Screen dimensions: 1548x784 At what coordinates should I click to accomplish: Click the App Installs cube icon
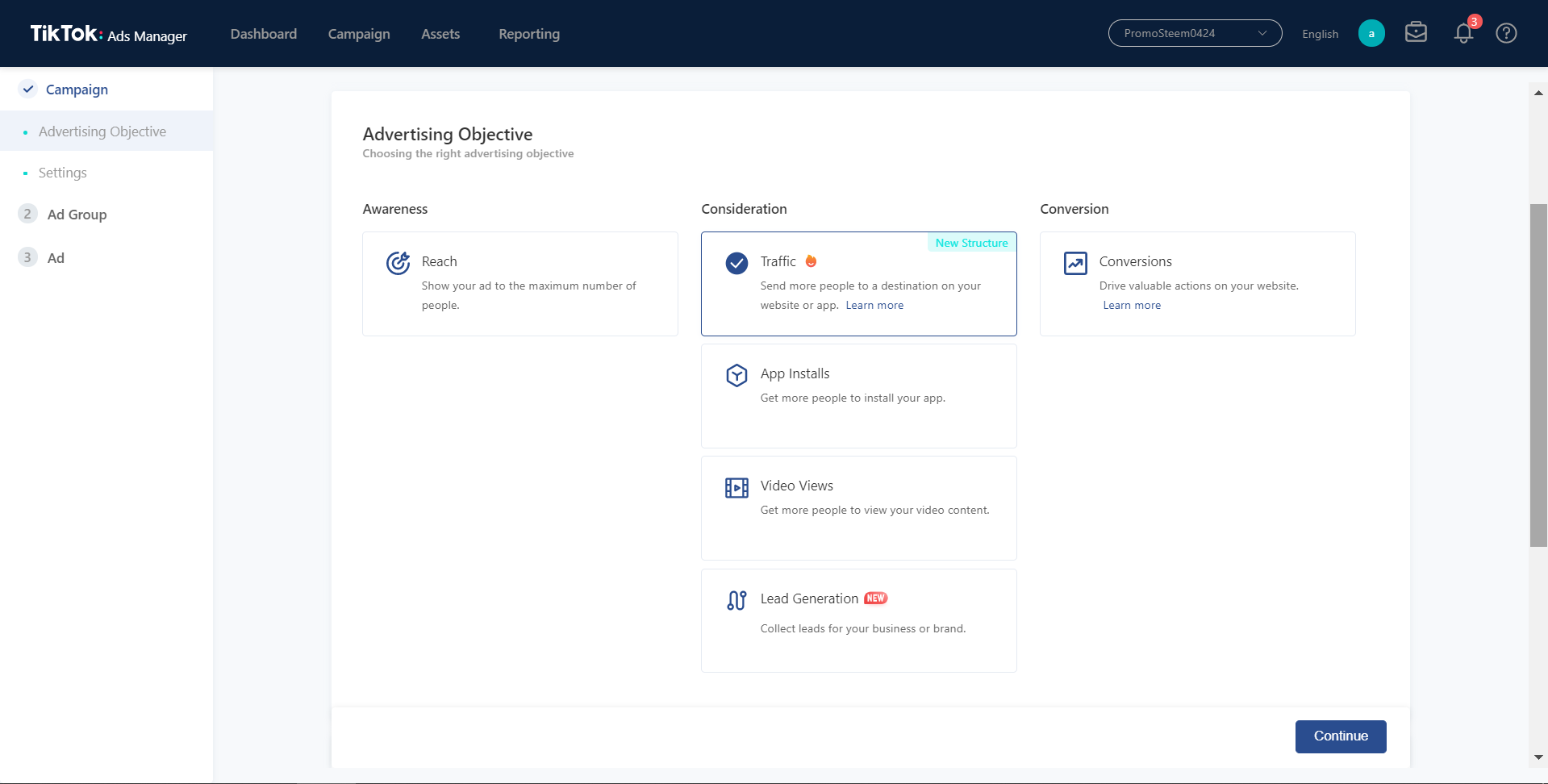736,375
